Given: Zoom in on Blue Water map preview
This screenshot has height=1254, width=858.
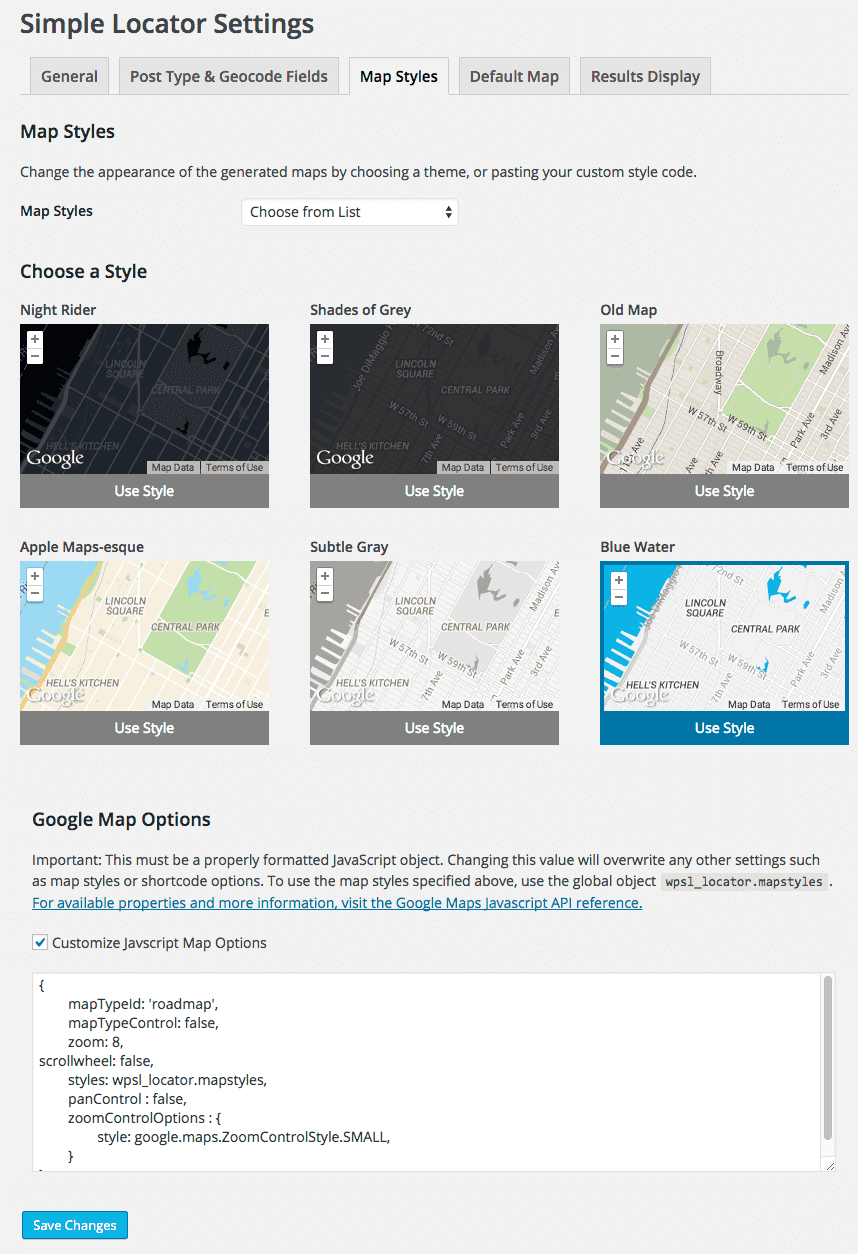Looking at the screenshot, I should coord(619,580).
